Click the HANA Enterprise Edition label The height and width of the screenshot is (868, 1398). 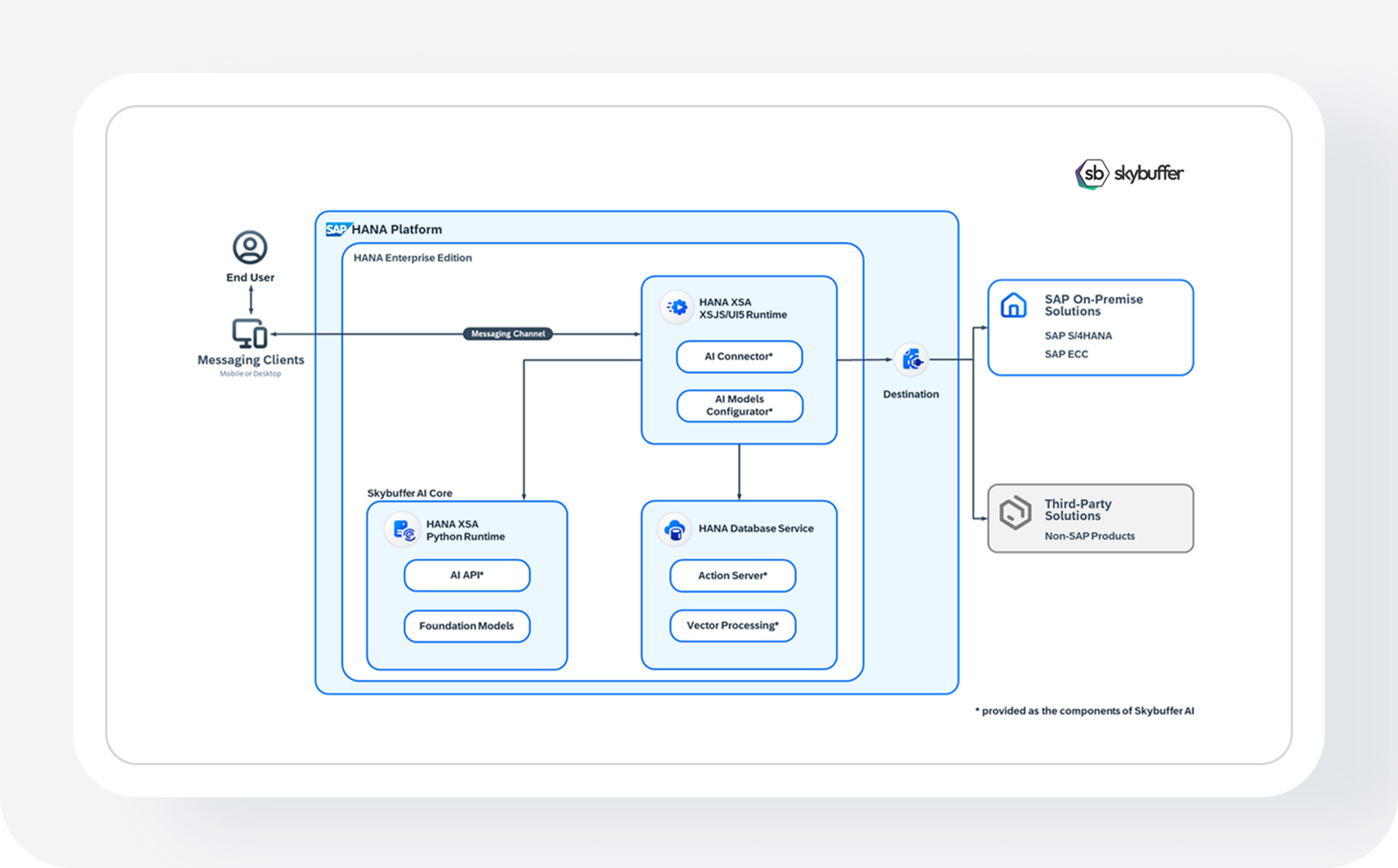[413, 258]
